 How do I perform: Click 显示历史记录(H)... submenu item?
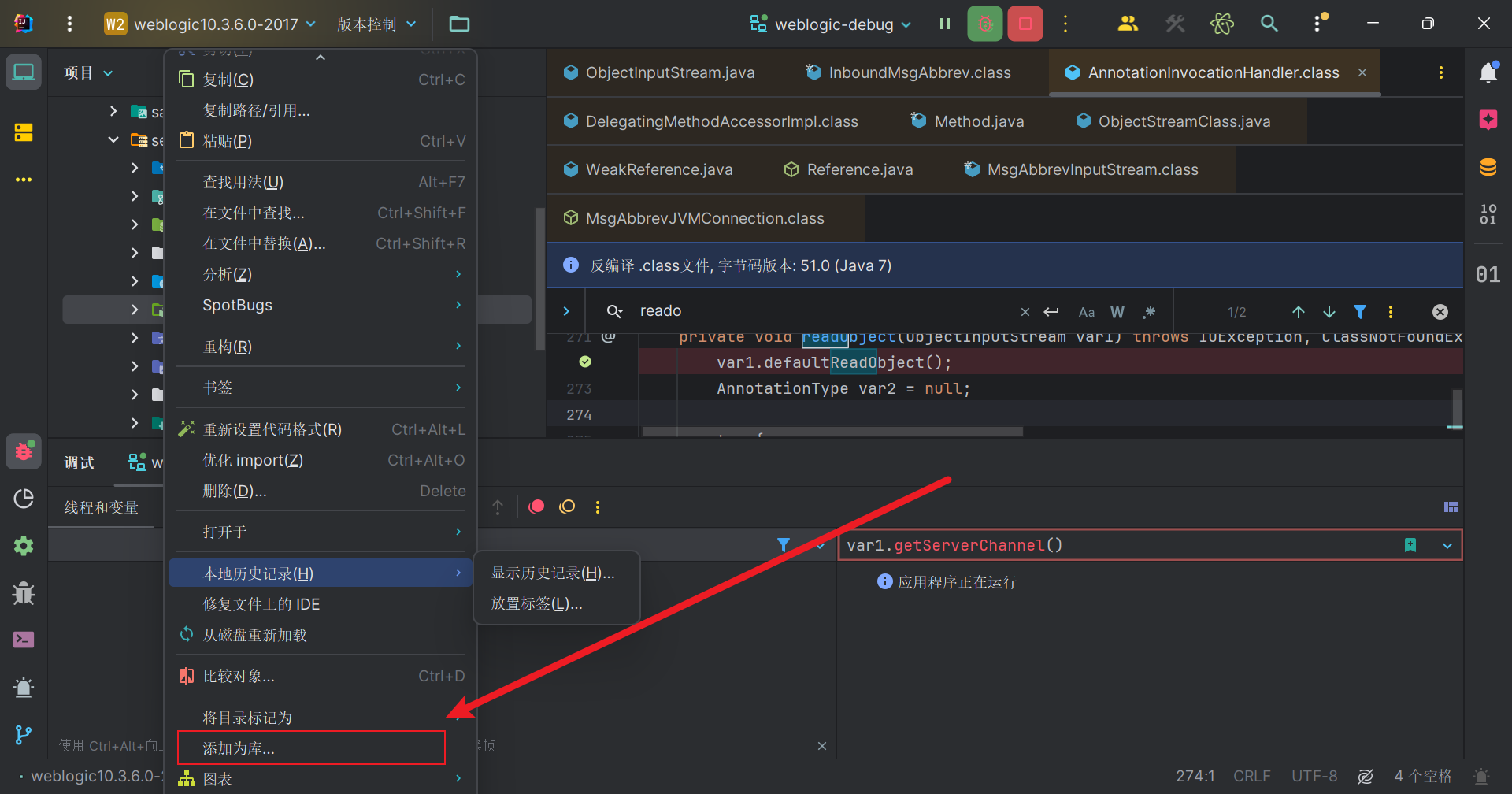(x=556, y=573)
